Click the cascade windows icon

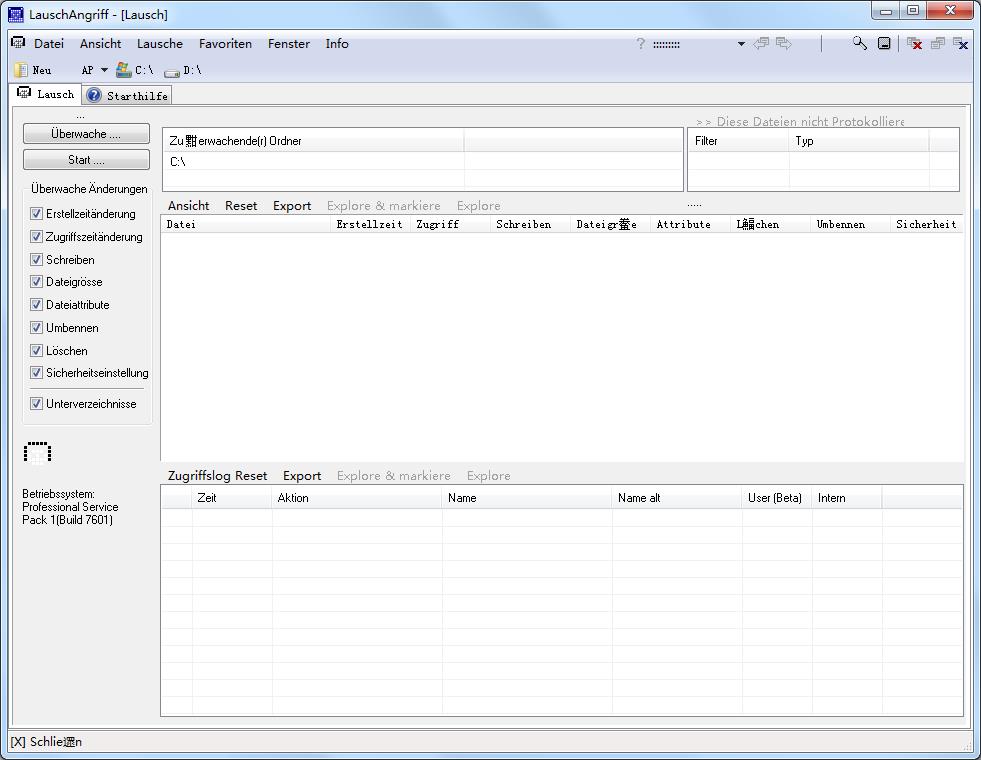click(937, 43)
